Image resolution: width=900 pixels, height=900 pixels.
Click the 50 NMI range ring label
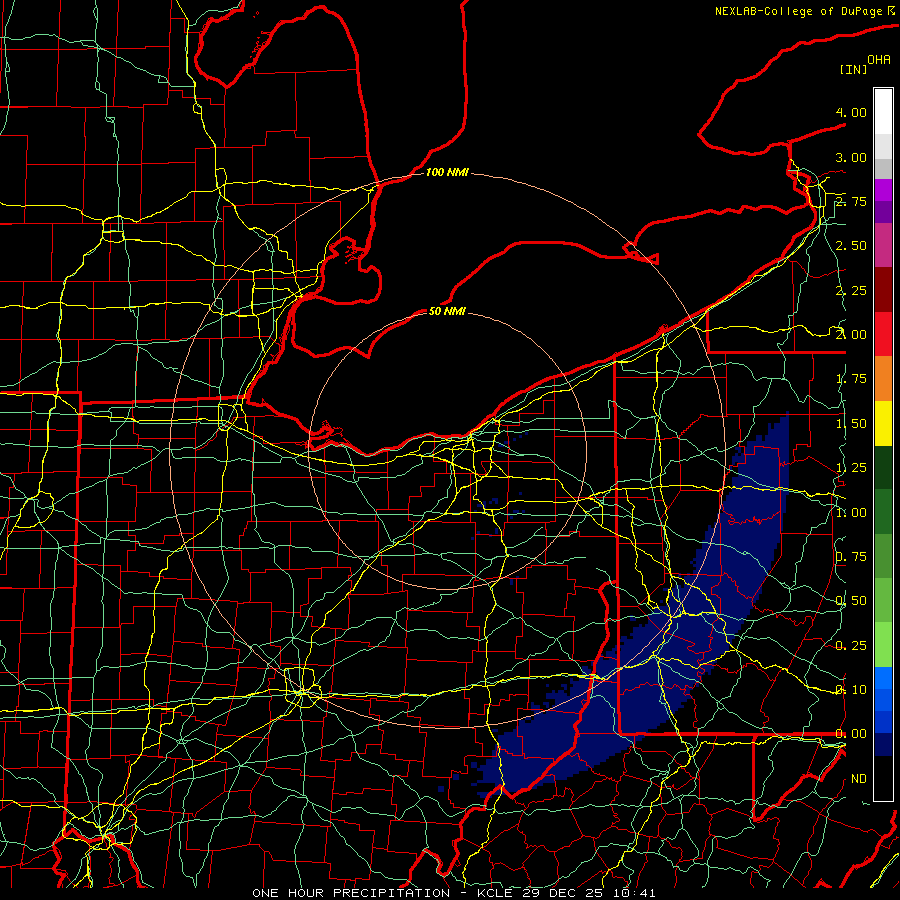coord(447,311)
